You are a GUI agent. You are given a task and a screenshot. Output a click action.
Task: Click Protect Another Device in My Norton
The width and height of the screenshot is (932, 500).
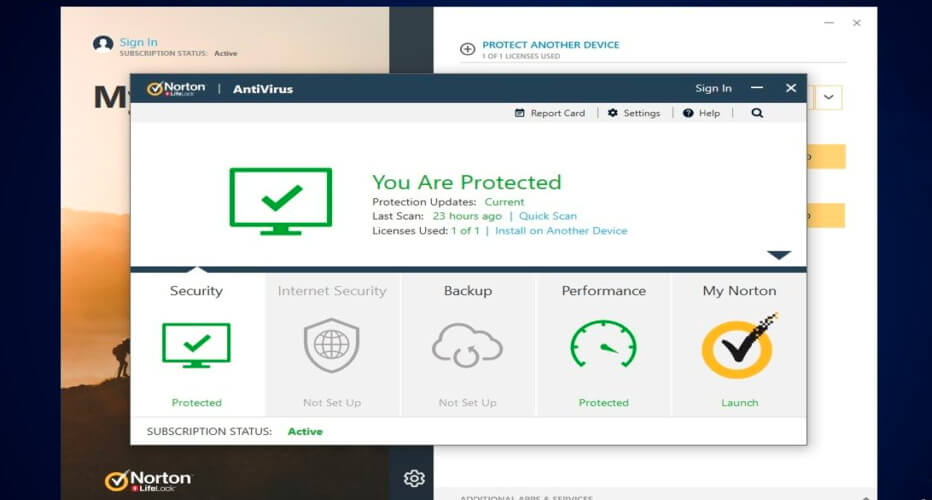(550, 45)
